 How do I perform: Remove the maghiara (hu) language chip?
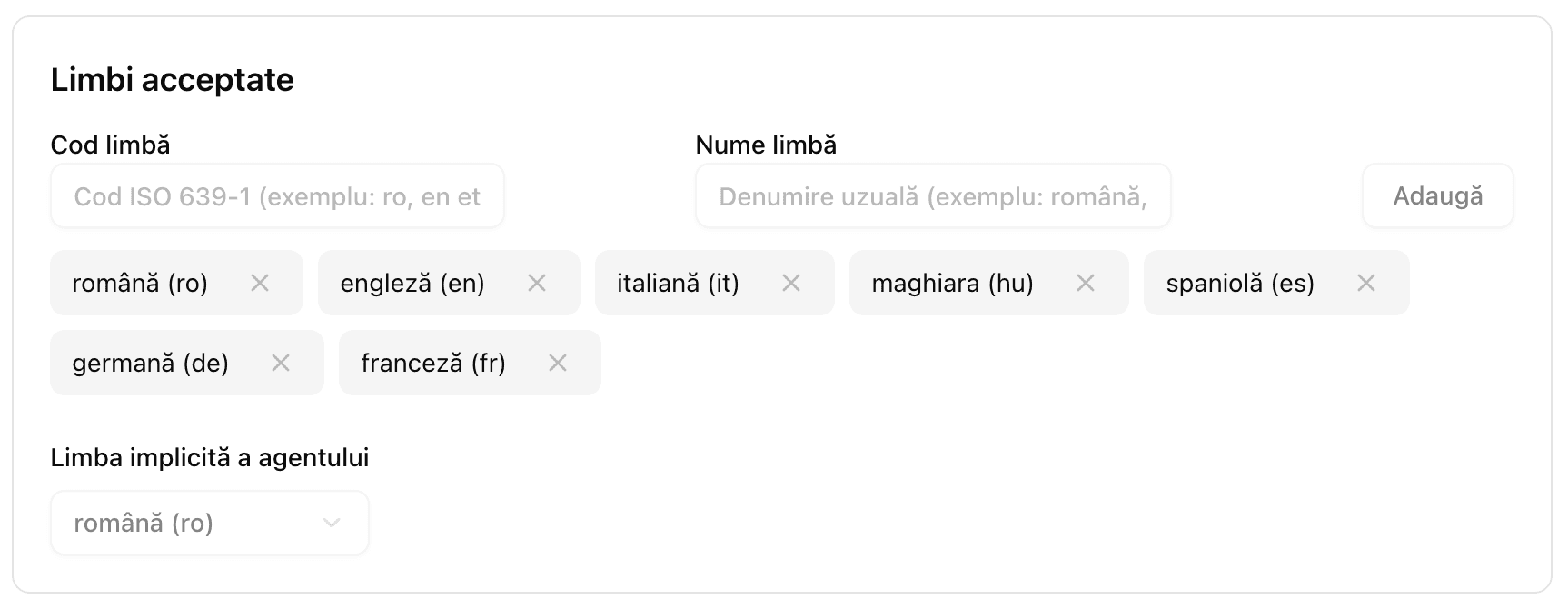click(1087, 283)
